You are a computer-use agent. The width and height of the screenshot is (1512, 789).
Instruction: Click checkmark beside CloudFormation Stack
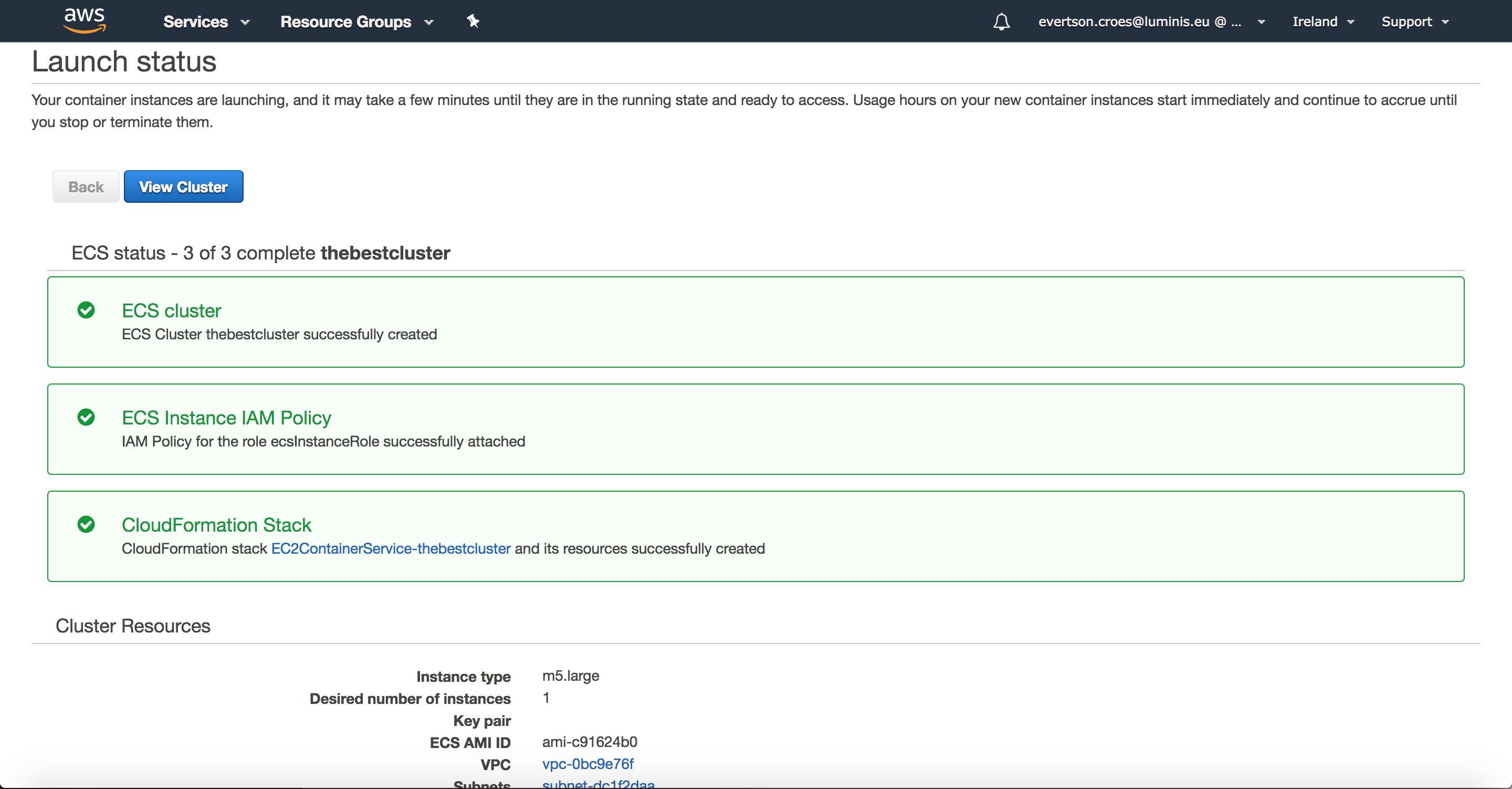coord(86,524)
